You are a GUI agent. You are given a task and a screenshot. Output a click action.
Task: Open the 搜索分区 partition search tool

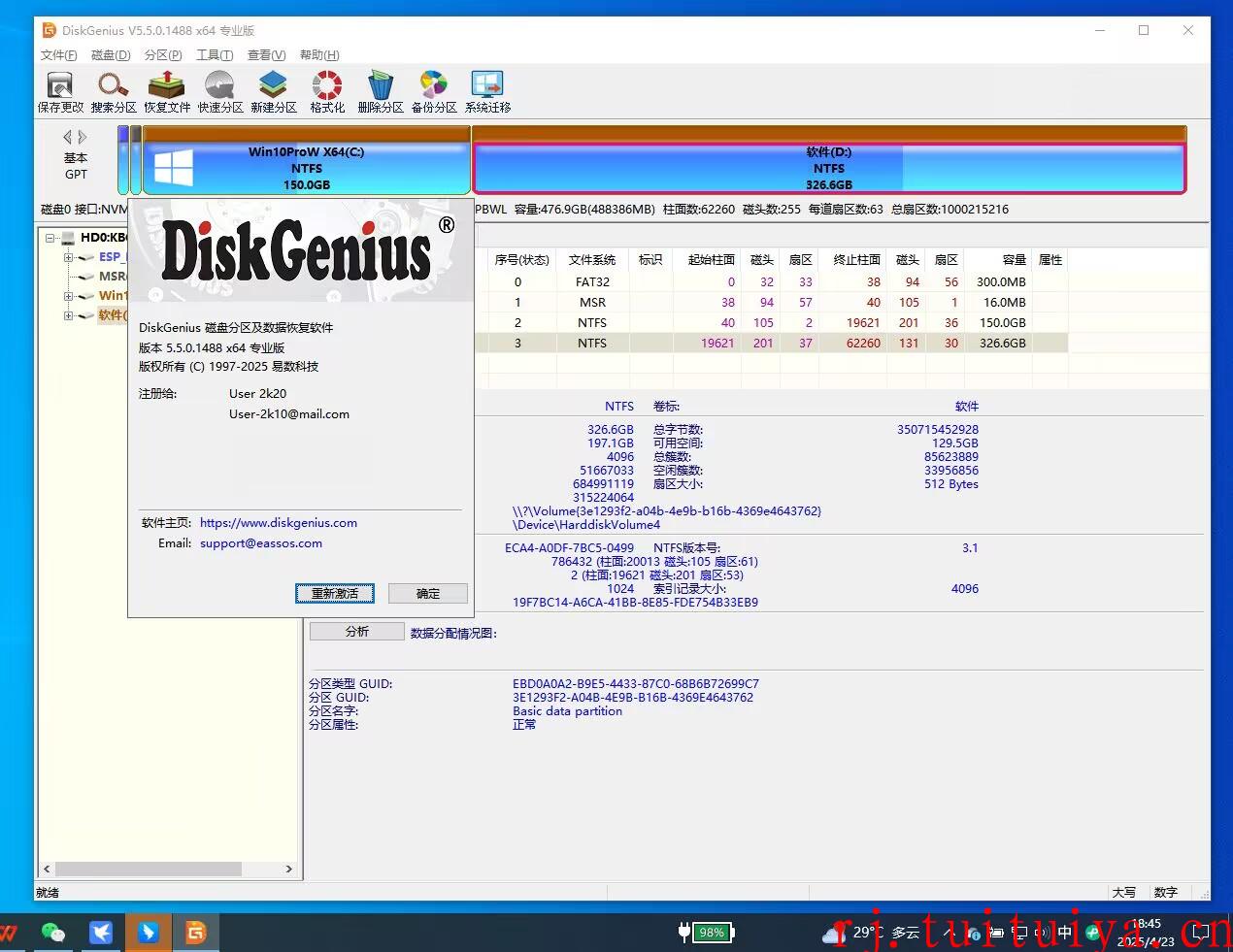click(114, 92)
